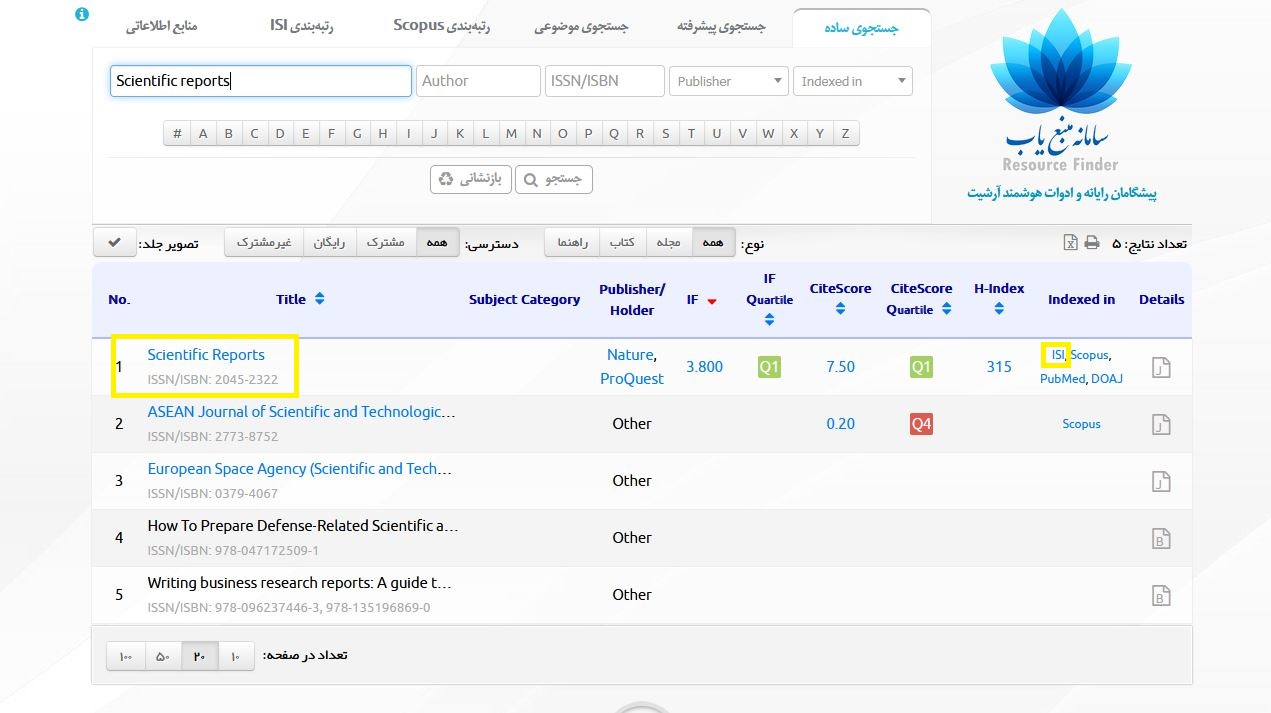This screenshot has height=713, width=1271.
Task: Focus the title search field containing Scientific reports
Action: 261,81
